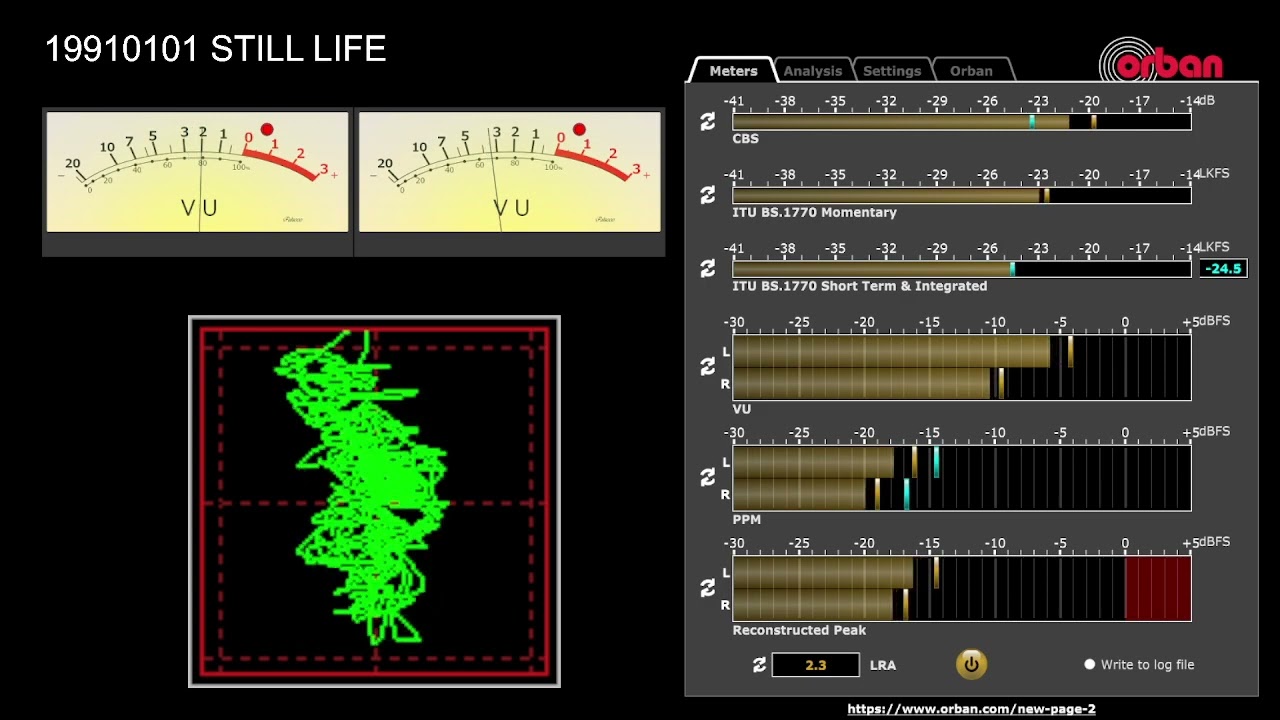1280x720 pixels.
Task: Click the Short Term & Integrated meter bar
Action: pos(962,269)
